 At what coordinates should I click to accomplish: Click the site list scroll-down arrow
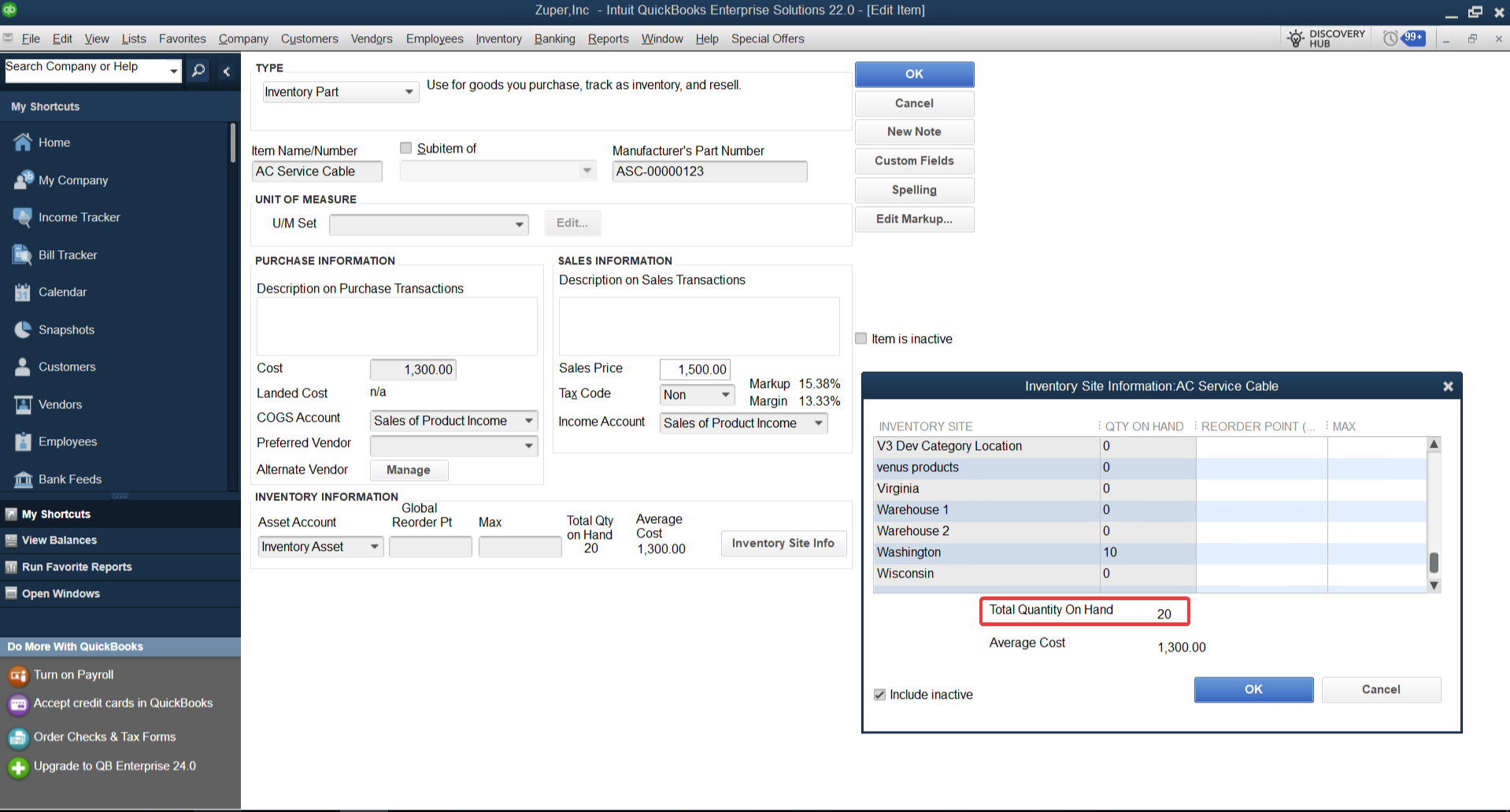1434,585
